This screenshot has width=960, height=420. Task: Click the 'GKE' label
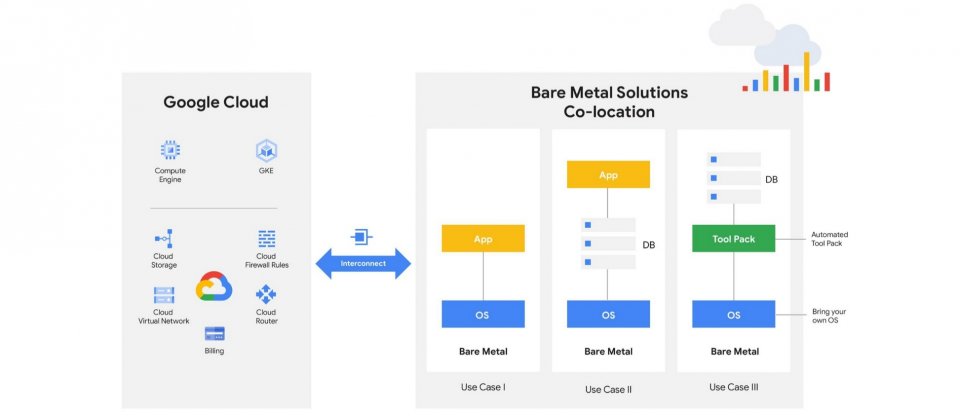(266, 171)
